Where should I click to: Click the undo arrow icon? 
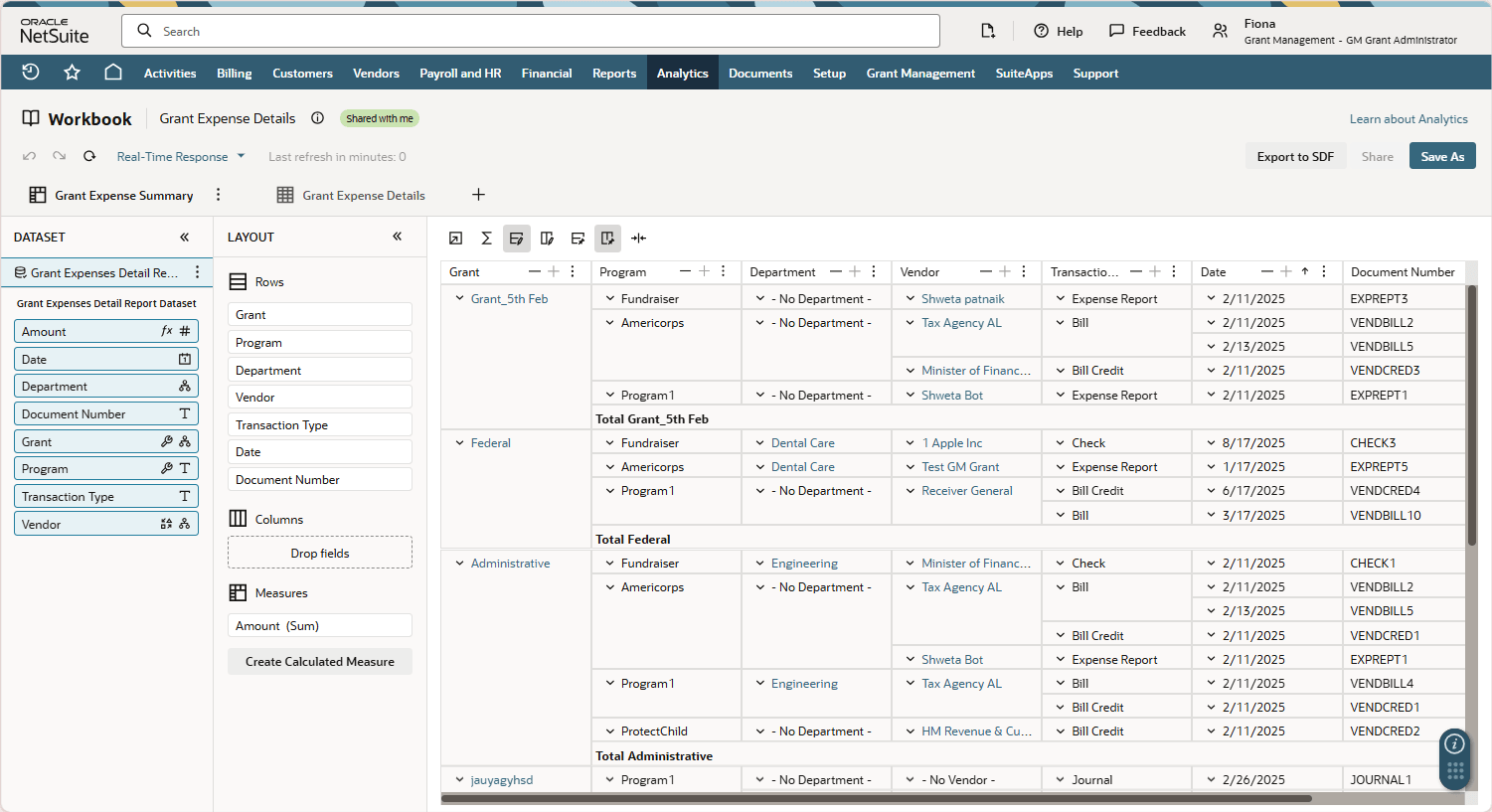tap(30, 156)
